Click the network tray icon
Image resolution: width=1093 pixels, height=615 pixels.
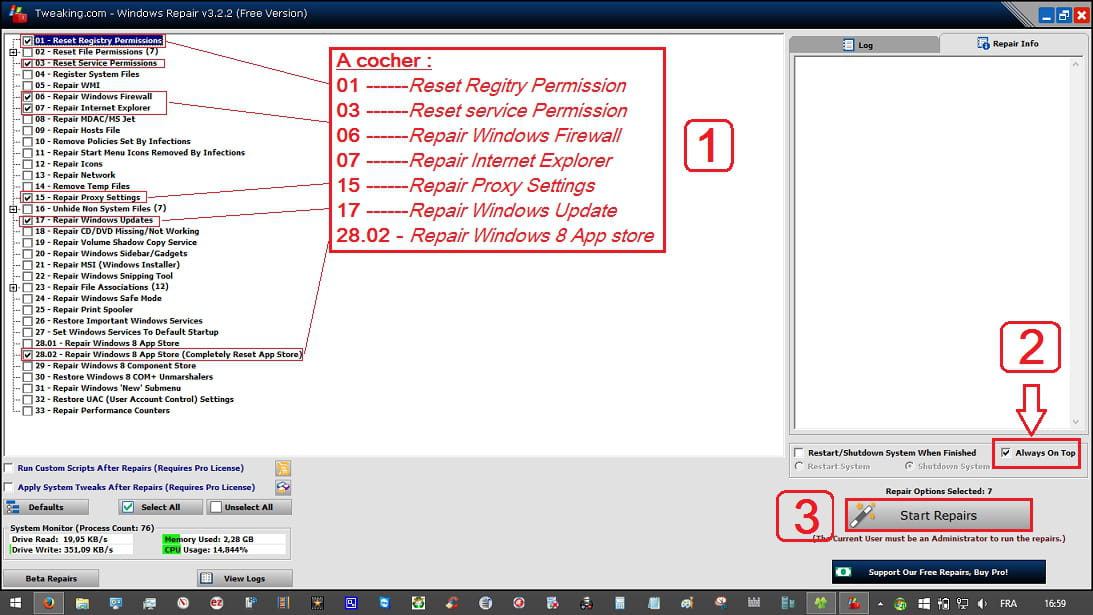click(x=963, y=604)
